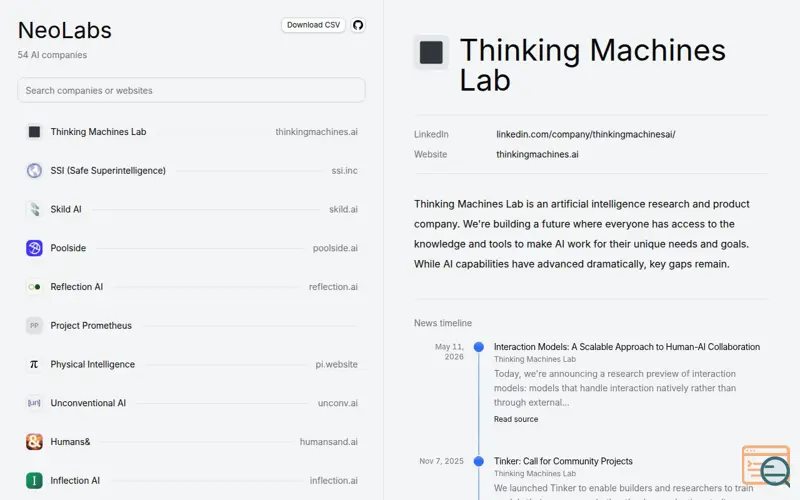Viewport: 800px width, 500px height.
Task: Click reflection.ai website text
Action: tap(333, 287)
